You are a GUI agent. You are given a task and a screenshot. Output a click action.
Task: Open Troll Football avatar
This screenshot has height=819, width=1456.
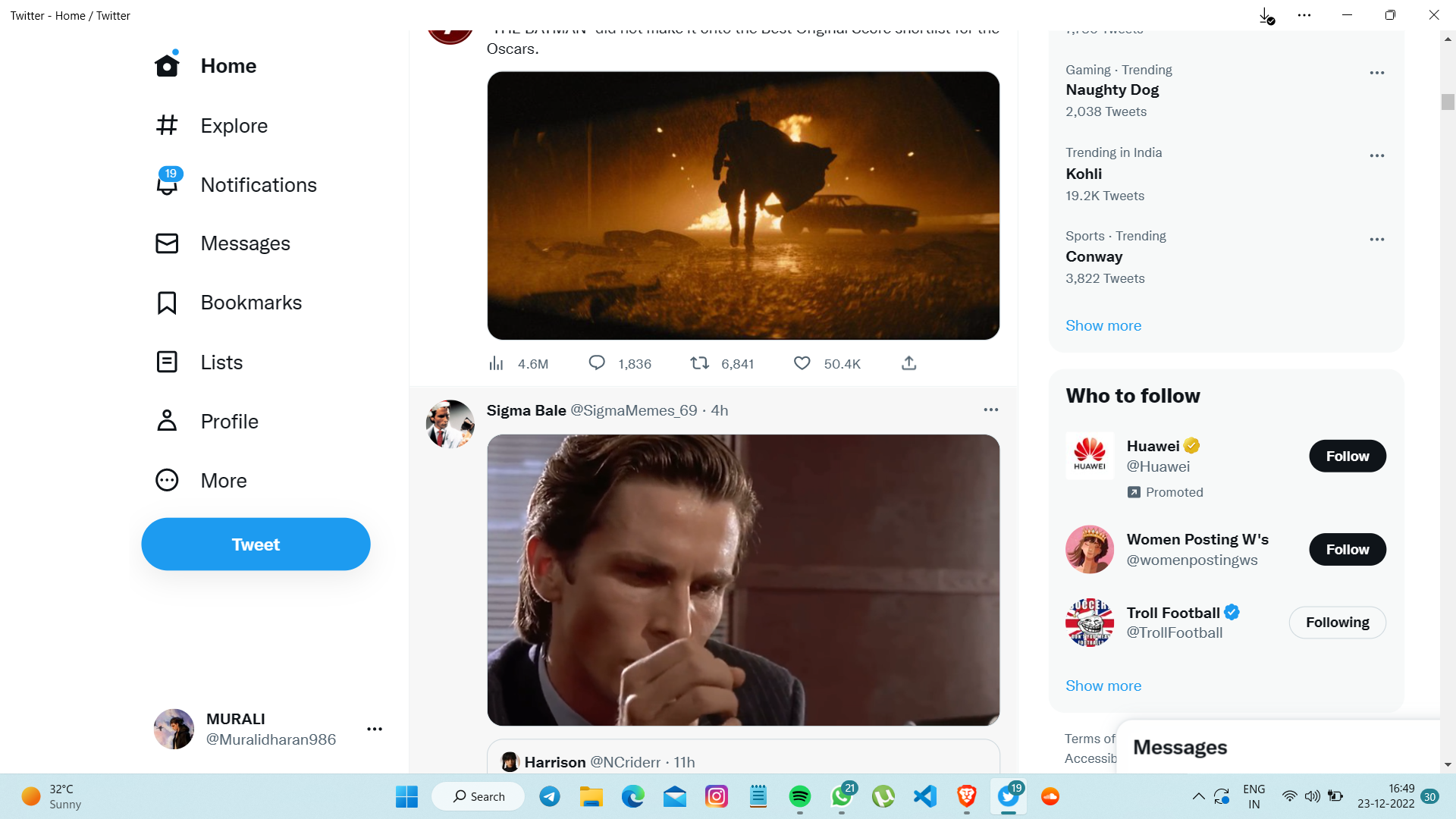[x=1090, y=622]
